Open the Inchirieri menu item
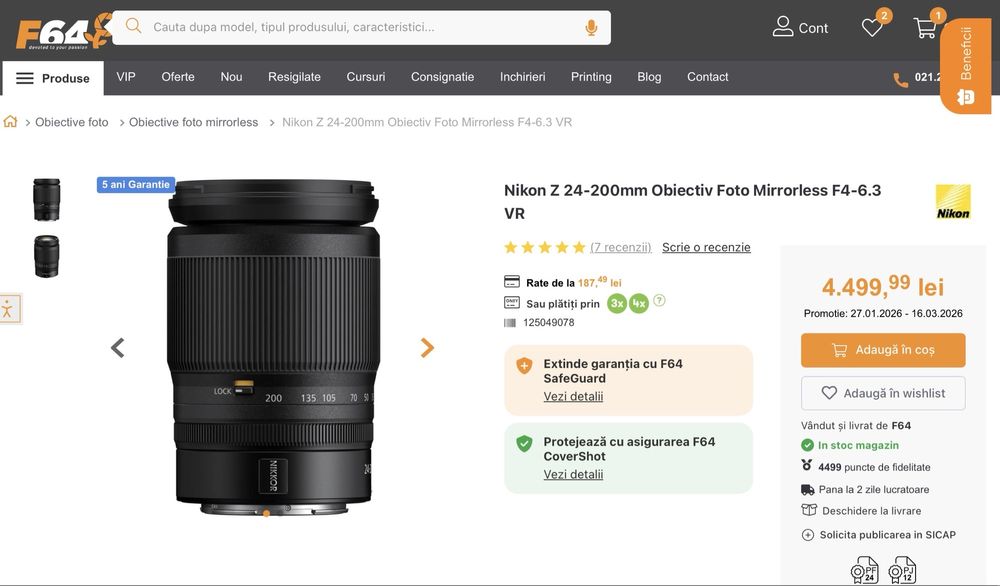 [522, 77]
